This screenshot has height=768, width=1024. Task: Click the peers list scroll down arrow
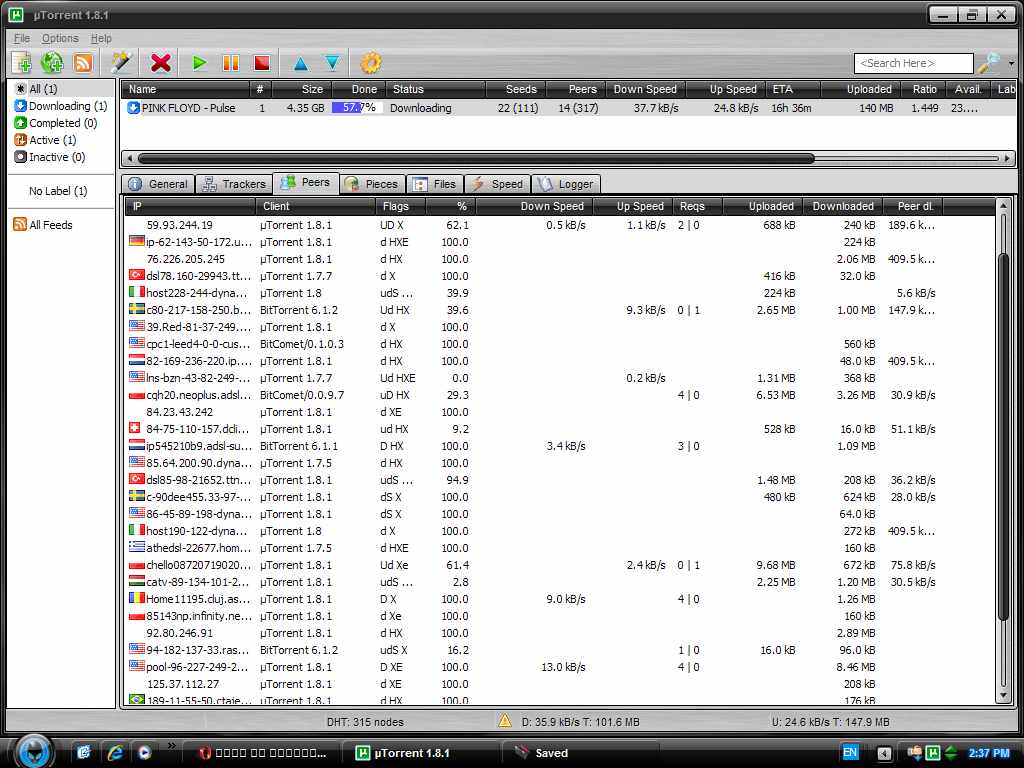(1004, 696)
